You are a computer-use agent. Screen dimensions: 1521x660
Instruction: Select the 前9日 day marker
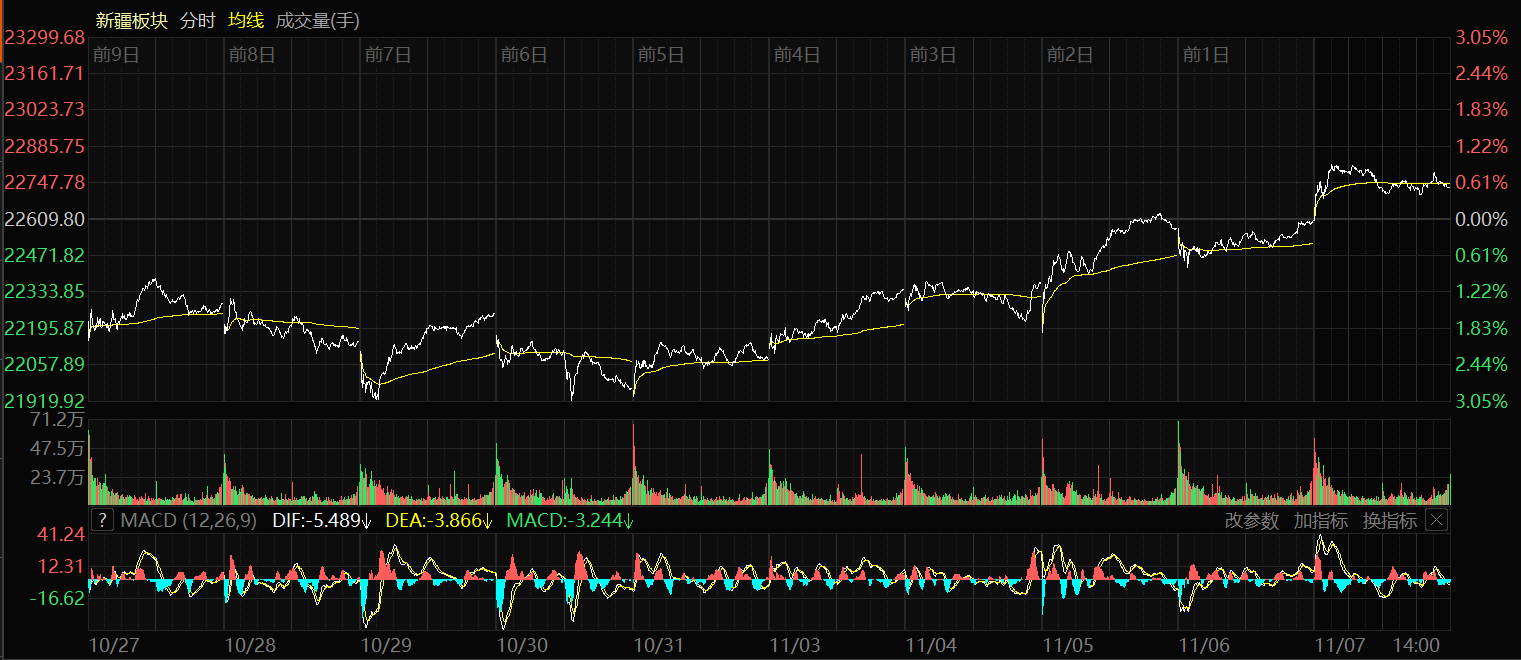116,54
